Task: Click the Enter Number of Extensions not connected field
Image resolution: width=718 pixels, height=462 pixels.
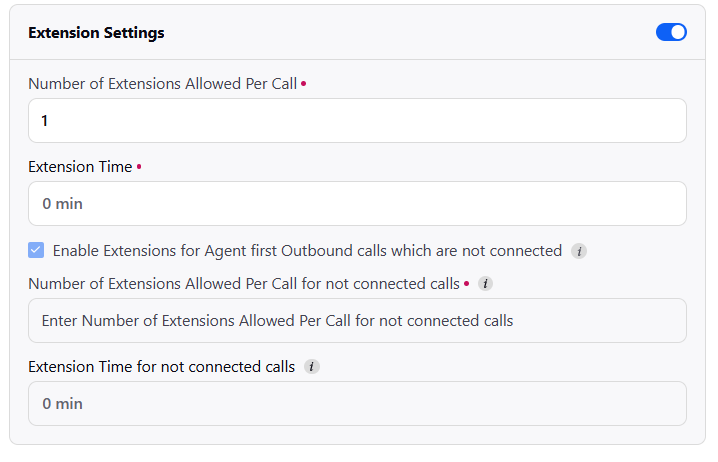Action: pos(357,321)
